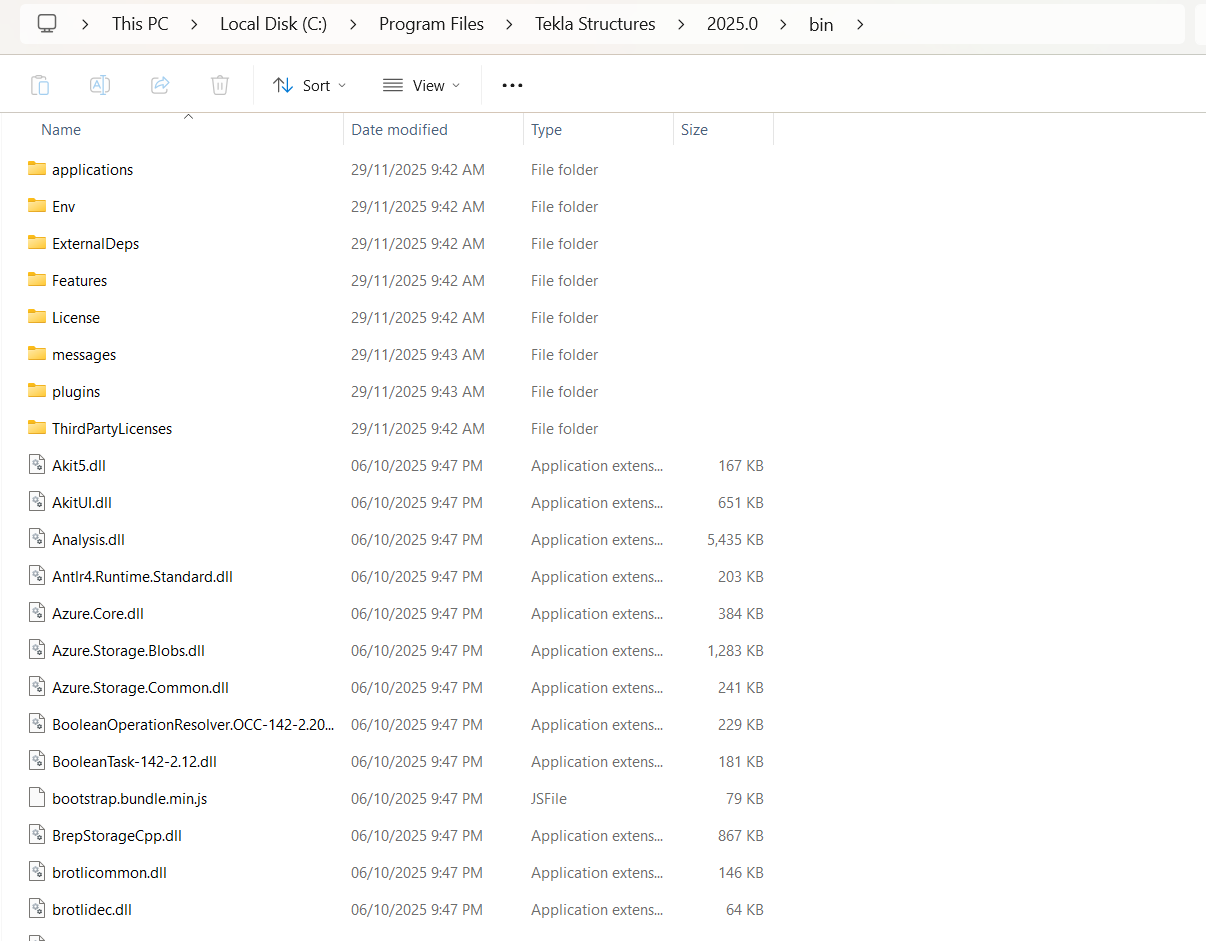1206x950 pixels.
Task: Expand chevron after bin in address bar
Action: click(860, 24)
